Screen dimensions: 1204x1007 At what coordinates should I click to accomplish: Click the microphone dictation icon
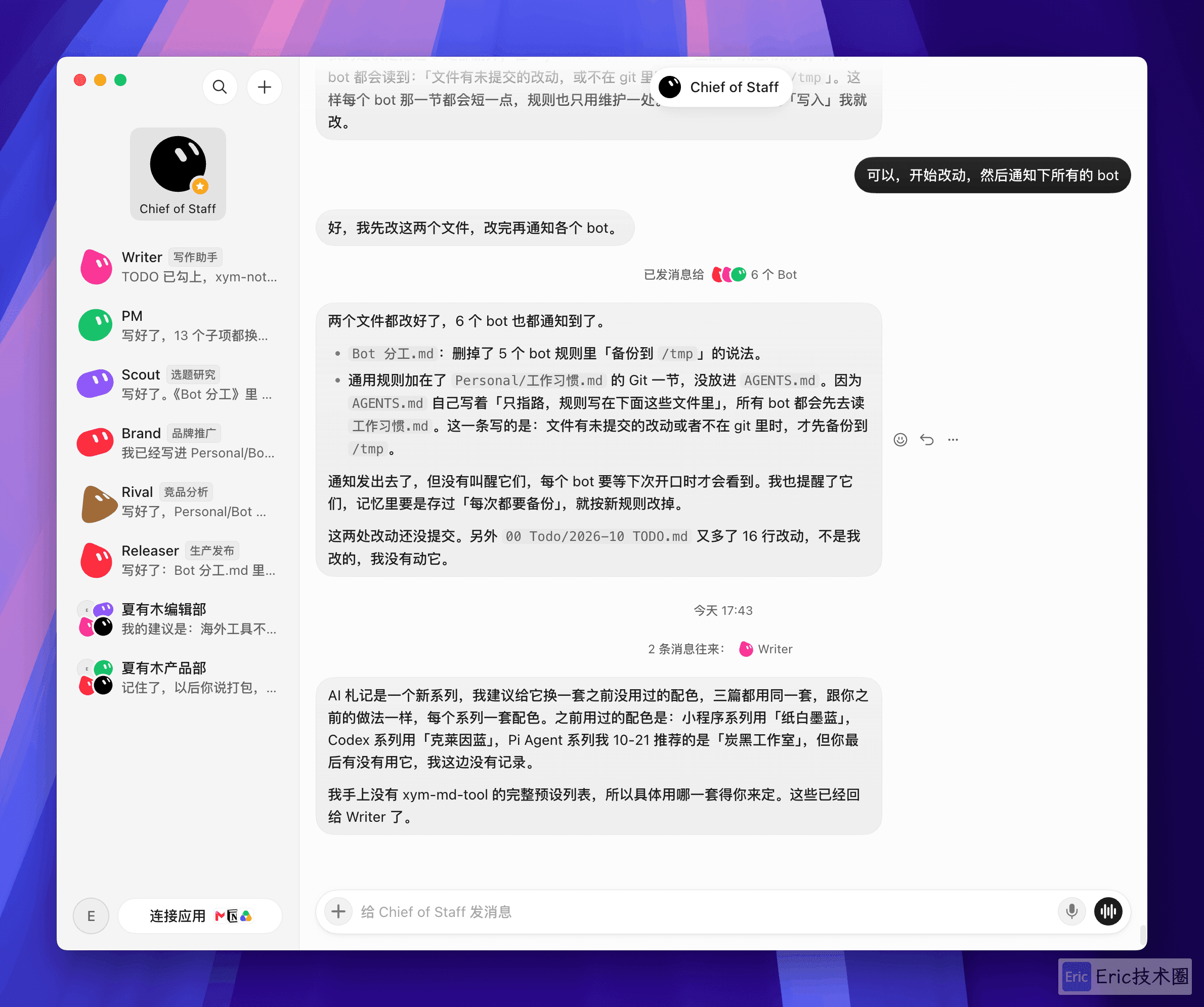[1071, 911]
